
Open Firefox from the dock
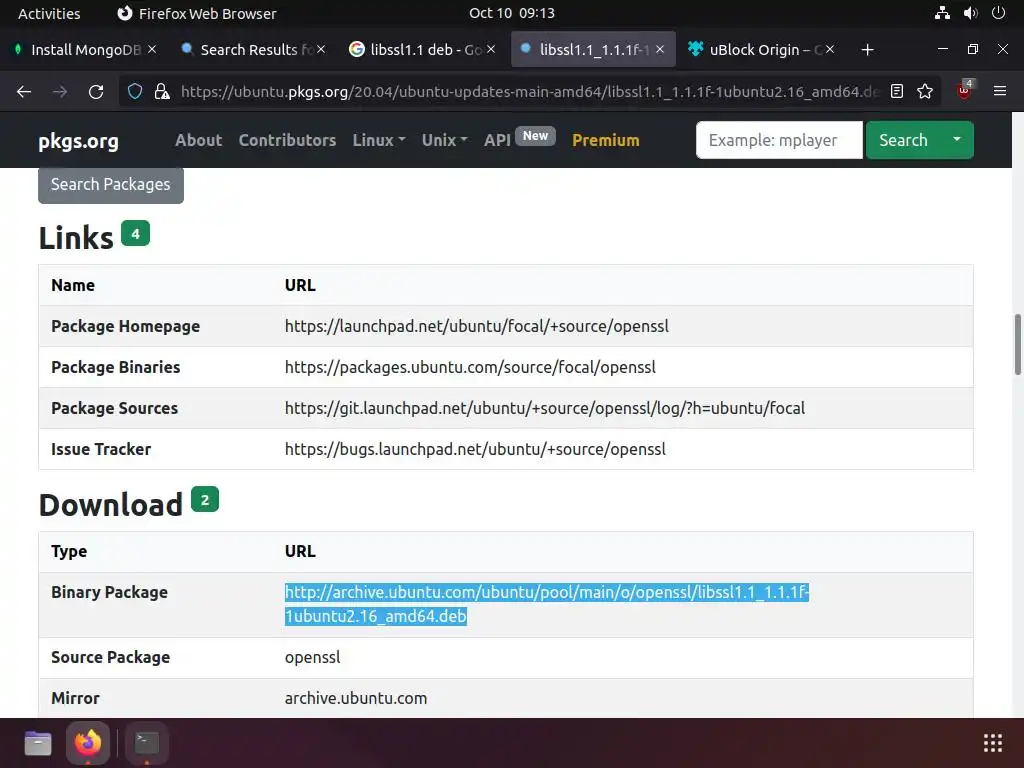[x=88, y=743]
